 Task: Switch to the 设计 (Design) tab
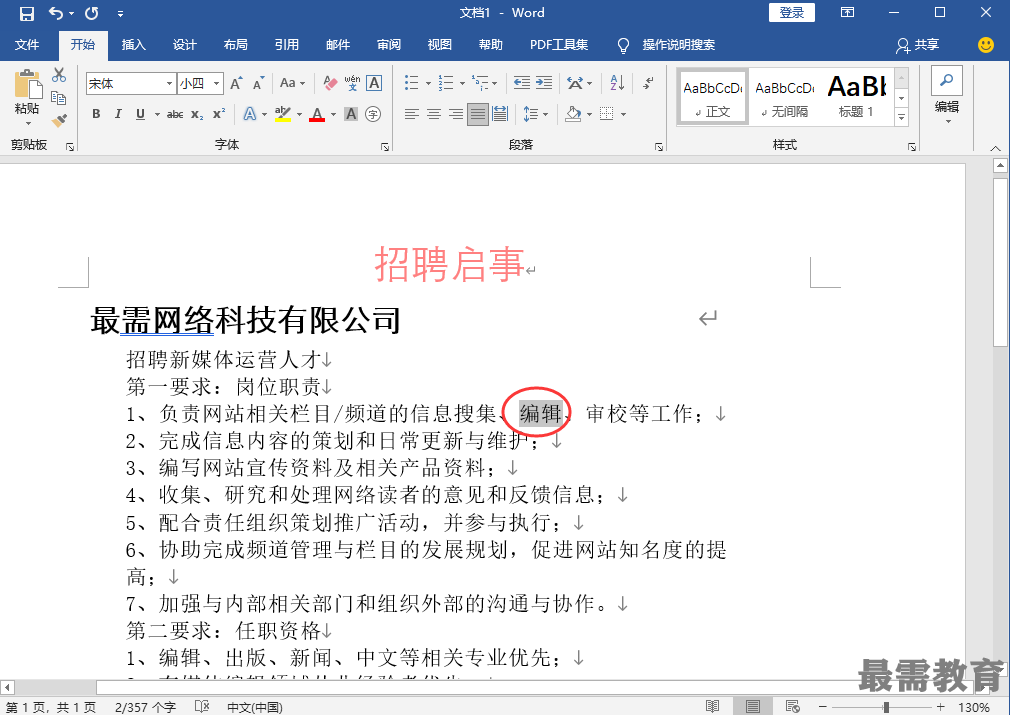(184, 44)
